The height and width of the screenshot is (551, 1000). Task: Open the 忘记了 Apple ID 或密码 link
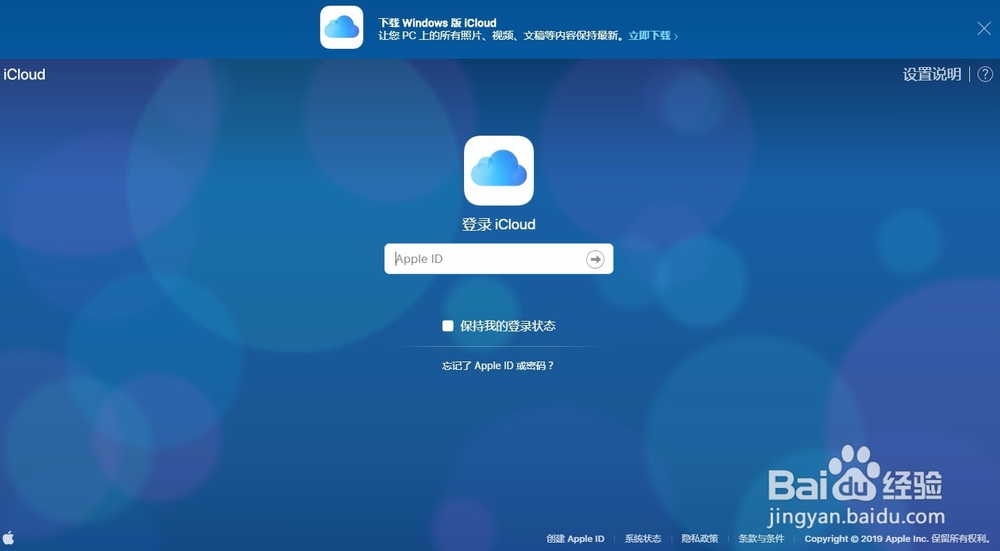click(x=498, y=366)
